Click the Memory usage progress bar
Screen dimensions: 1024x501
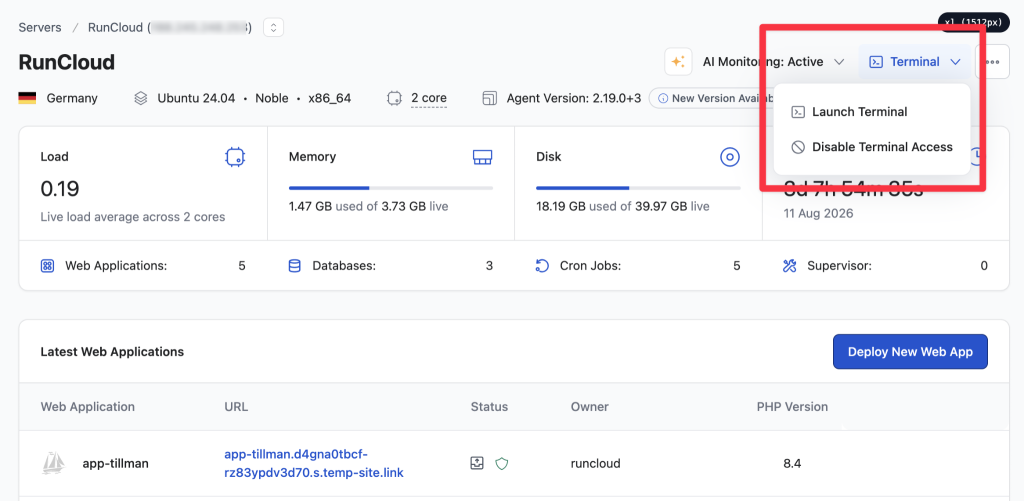[391, 188]
